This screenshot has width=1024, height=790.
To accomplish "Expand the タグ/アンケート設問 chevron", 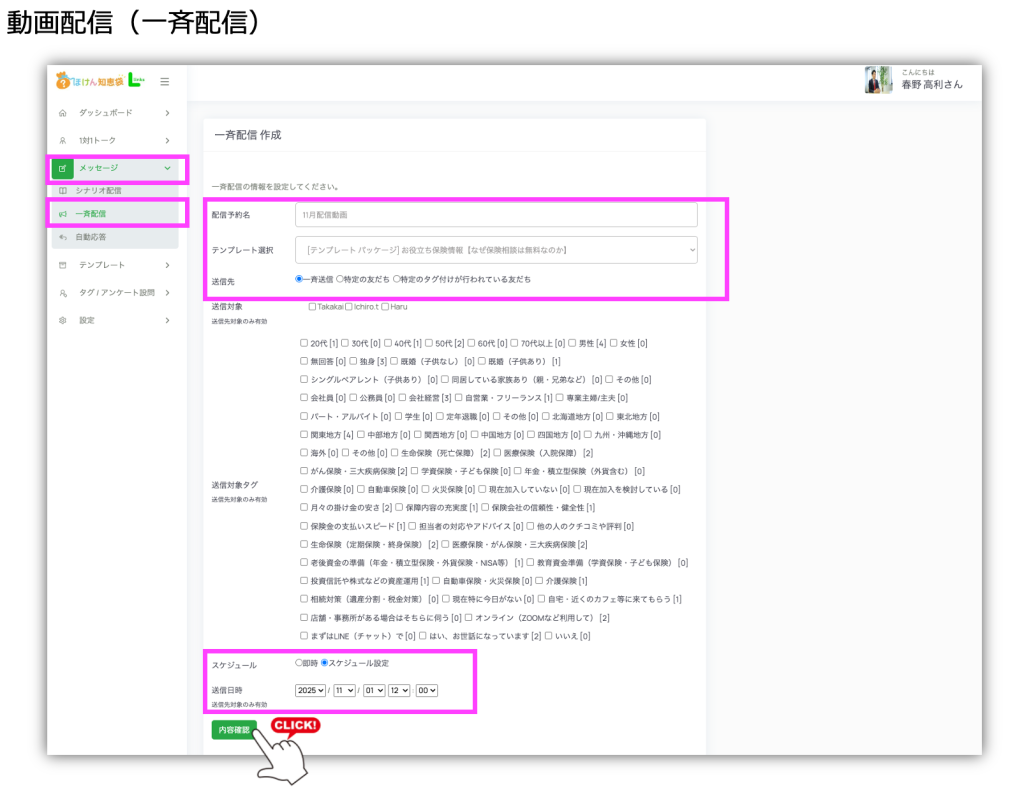I will (x=168, y=293).
